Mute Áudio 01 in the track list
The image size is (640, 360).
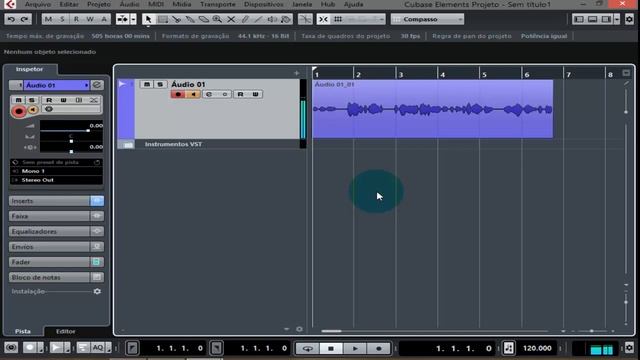click(x=147, y=84)
